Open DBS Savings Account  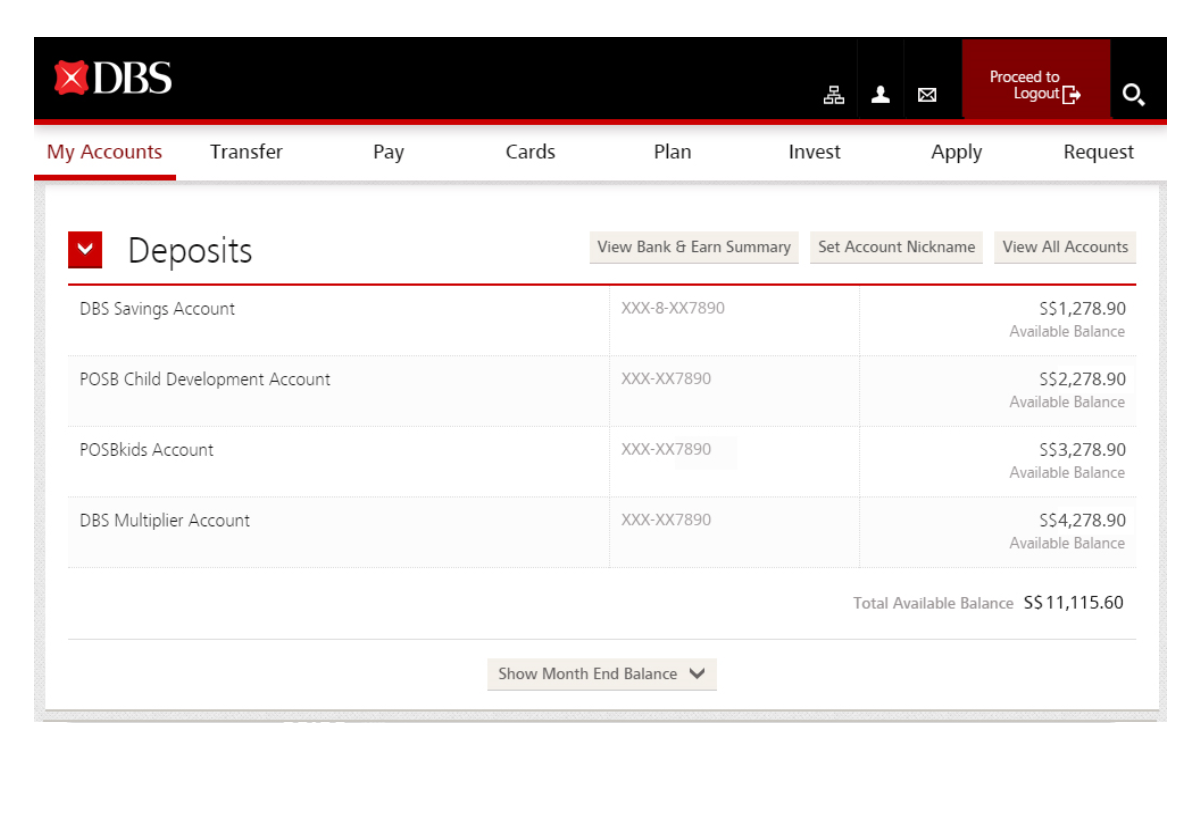(157, 309)
